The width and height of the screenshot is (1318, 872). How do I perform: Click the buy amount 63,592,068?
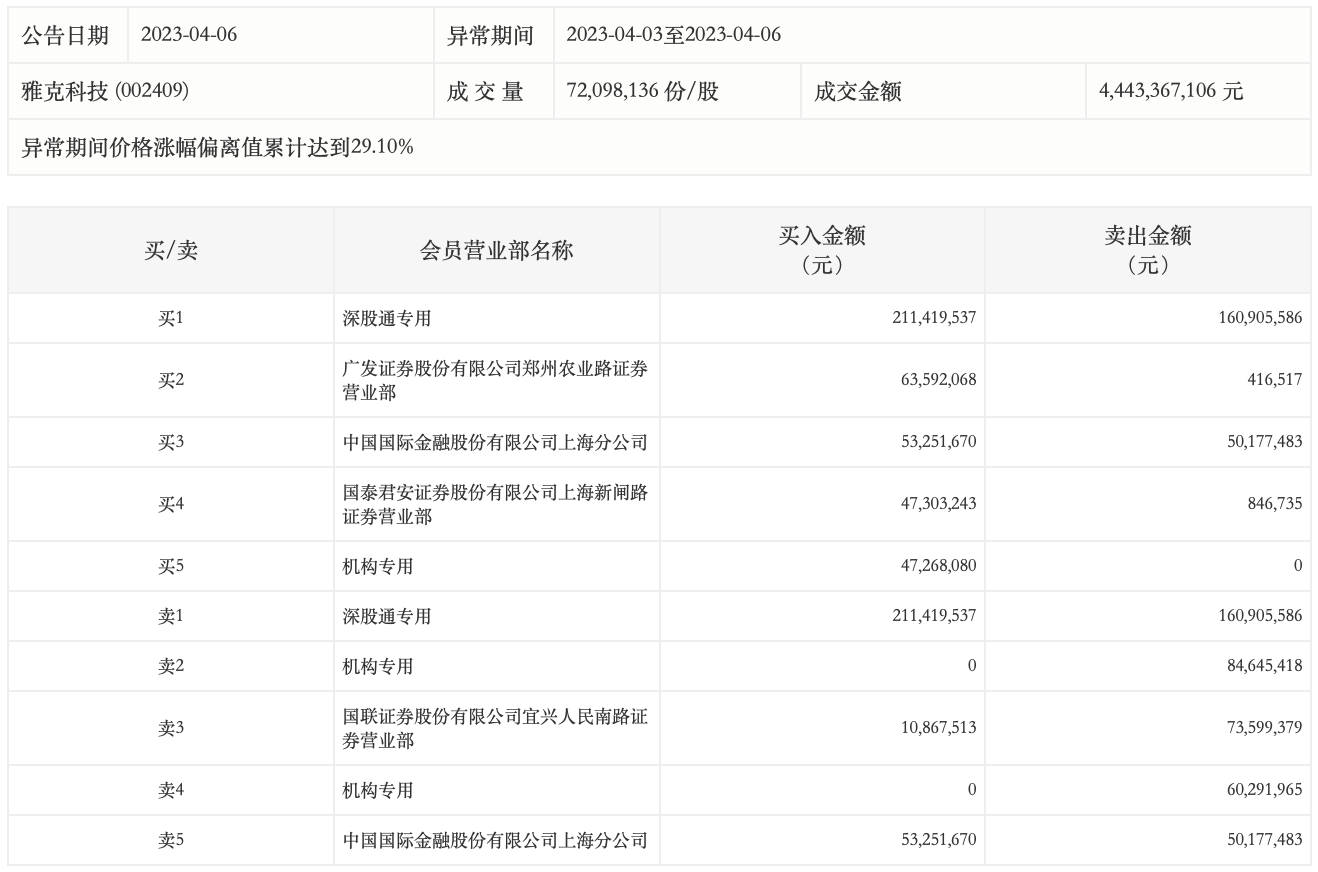pyautogui.click(x=938, y=380)
